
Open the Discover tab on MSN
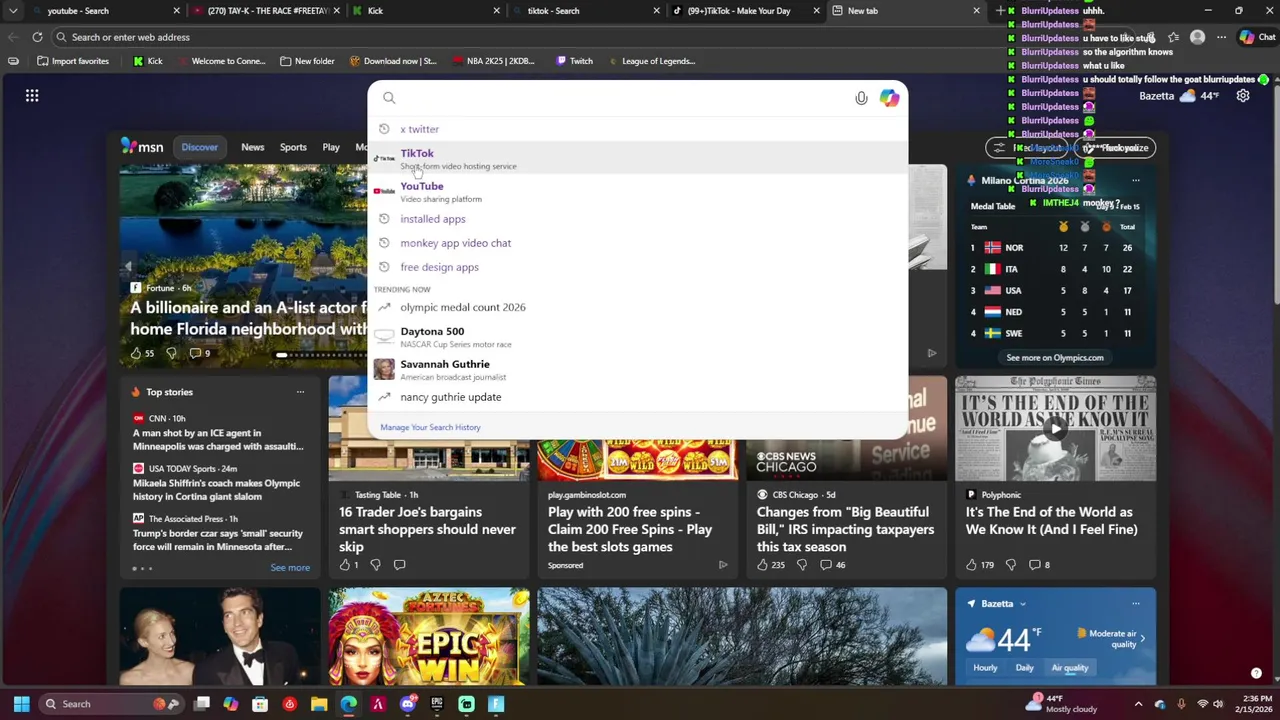point(199,147)
